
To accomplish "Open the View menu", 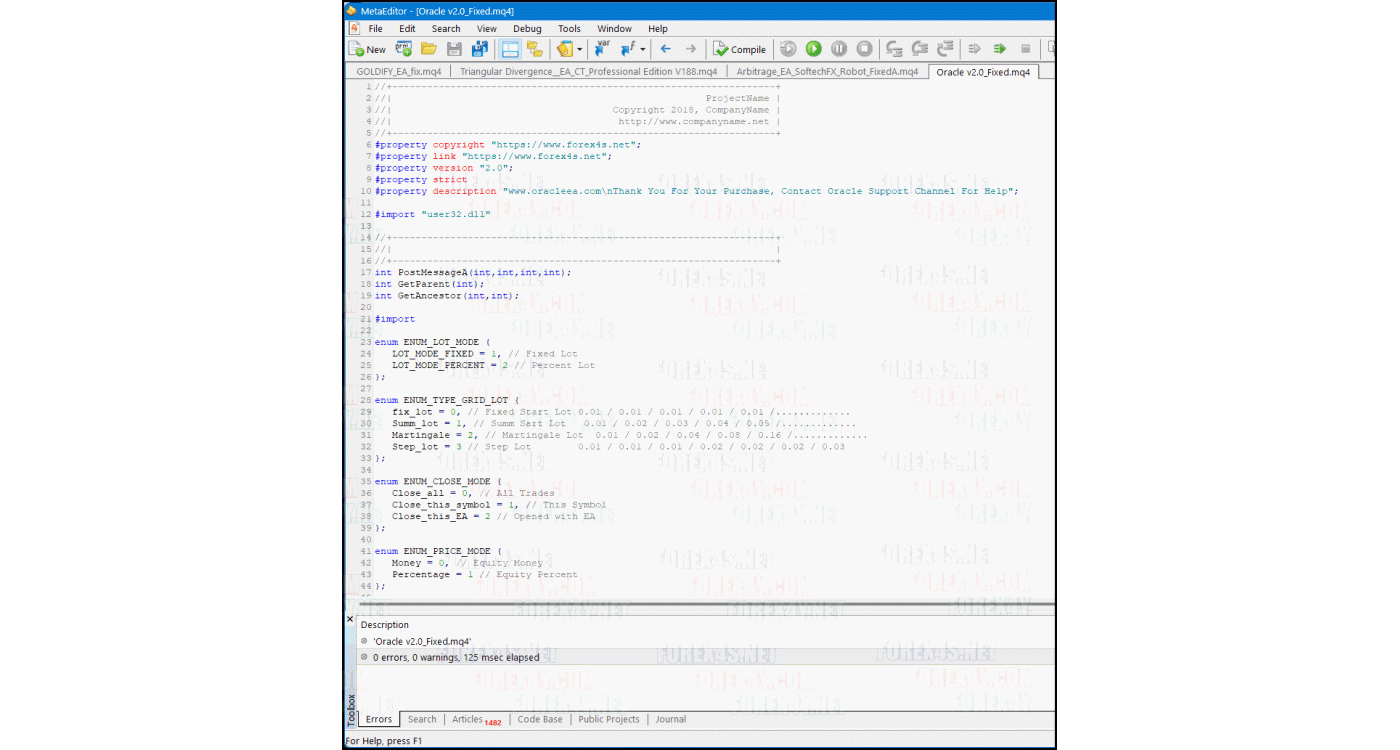I will [x=486, y=29].
